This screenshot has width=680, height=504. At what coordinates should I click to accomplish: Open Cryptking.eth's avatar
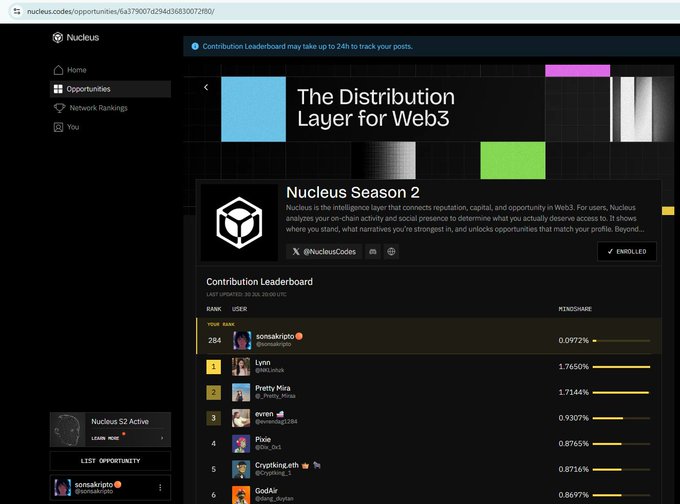tap(241, 469)
